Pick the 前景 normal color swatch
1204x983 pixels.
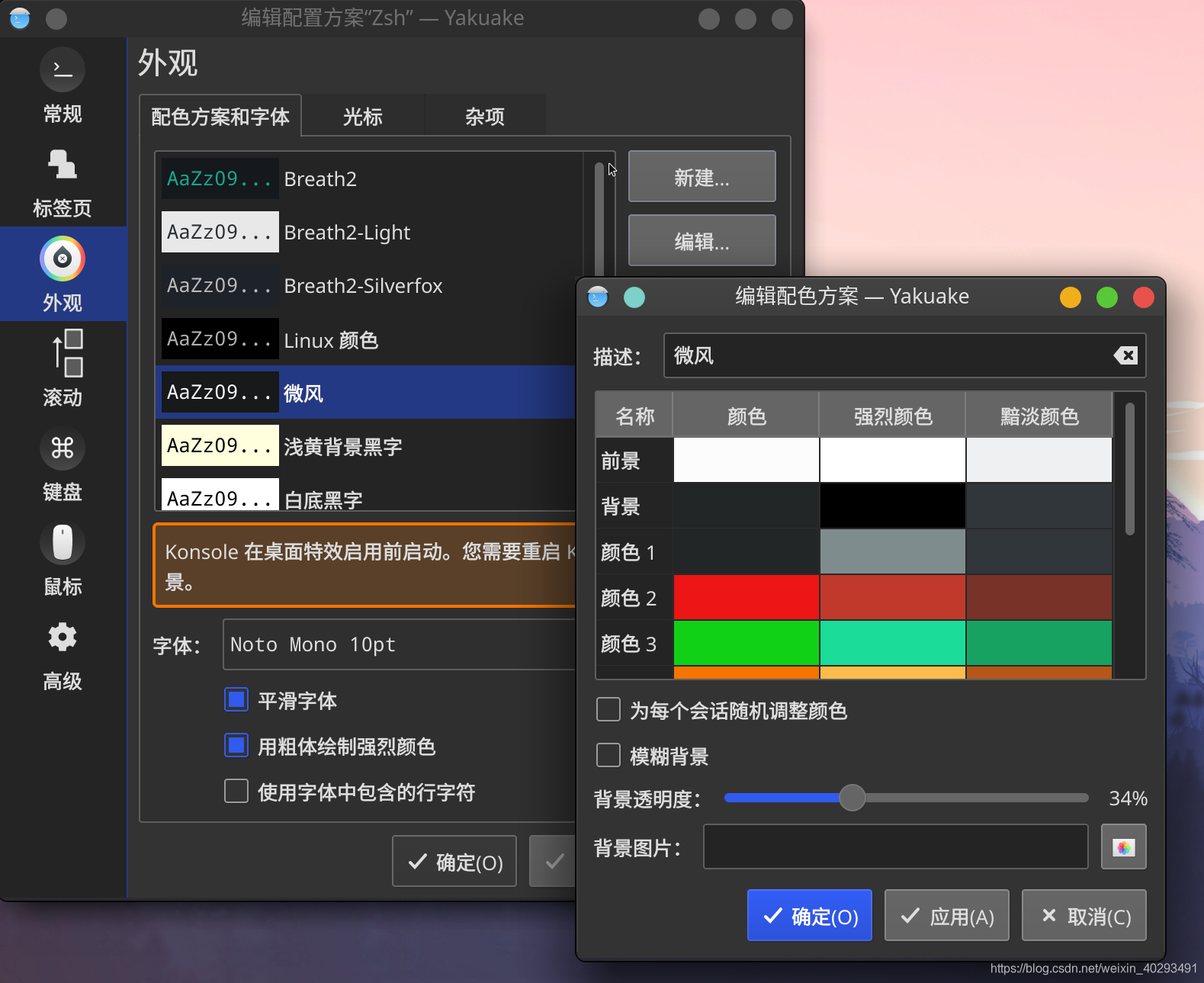[x=746, y=460]
